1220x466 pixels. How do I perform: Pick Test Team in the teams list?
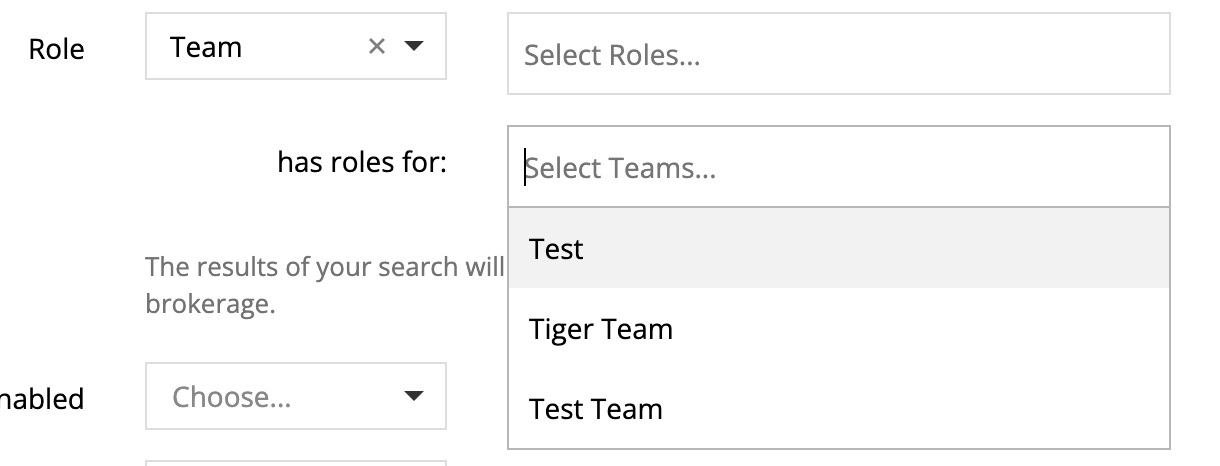point(596,409)
